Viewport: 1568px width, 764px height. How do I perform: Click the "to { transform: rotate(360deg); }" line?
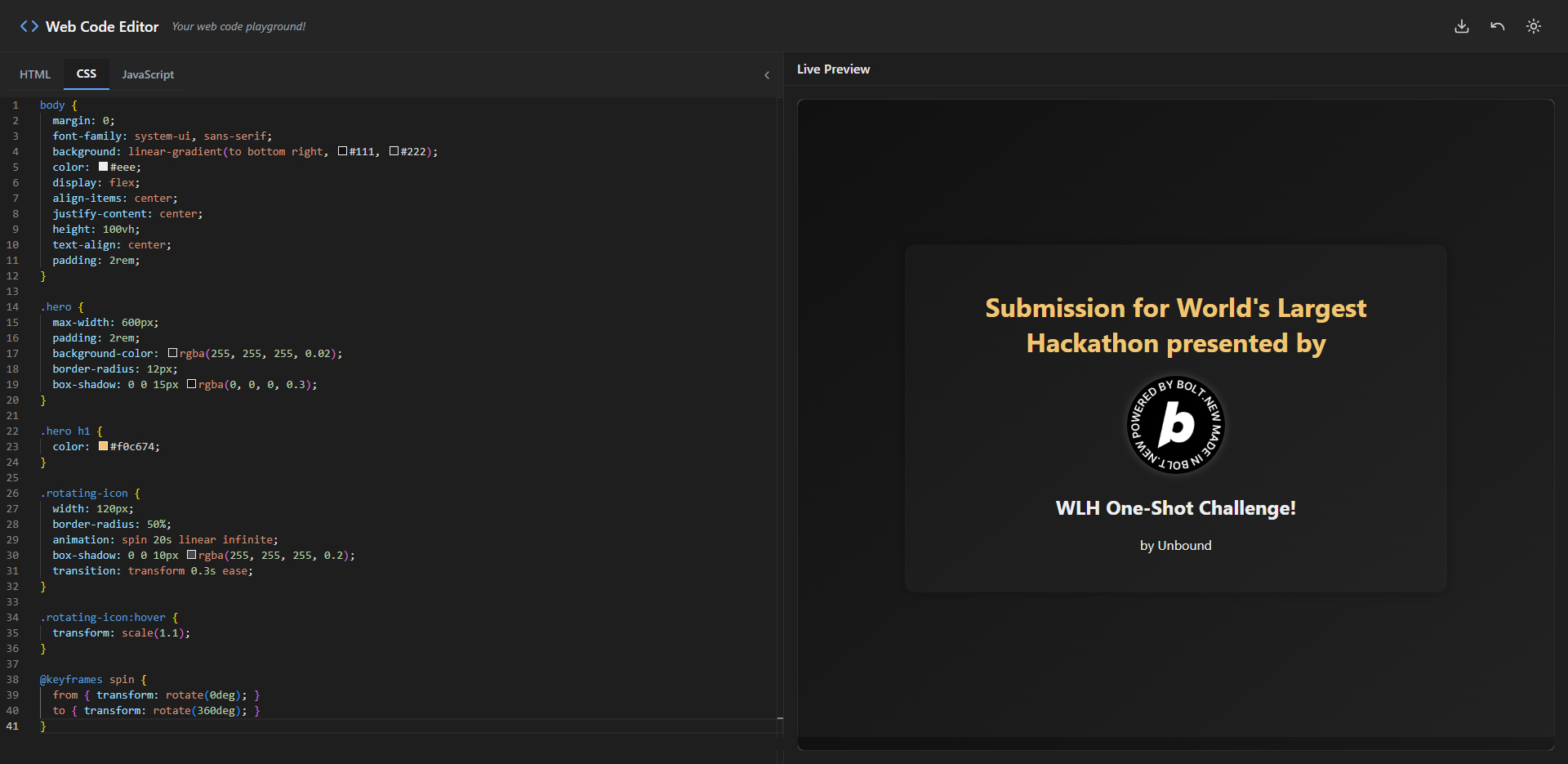click(157, 710)
